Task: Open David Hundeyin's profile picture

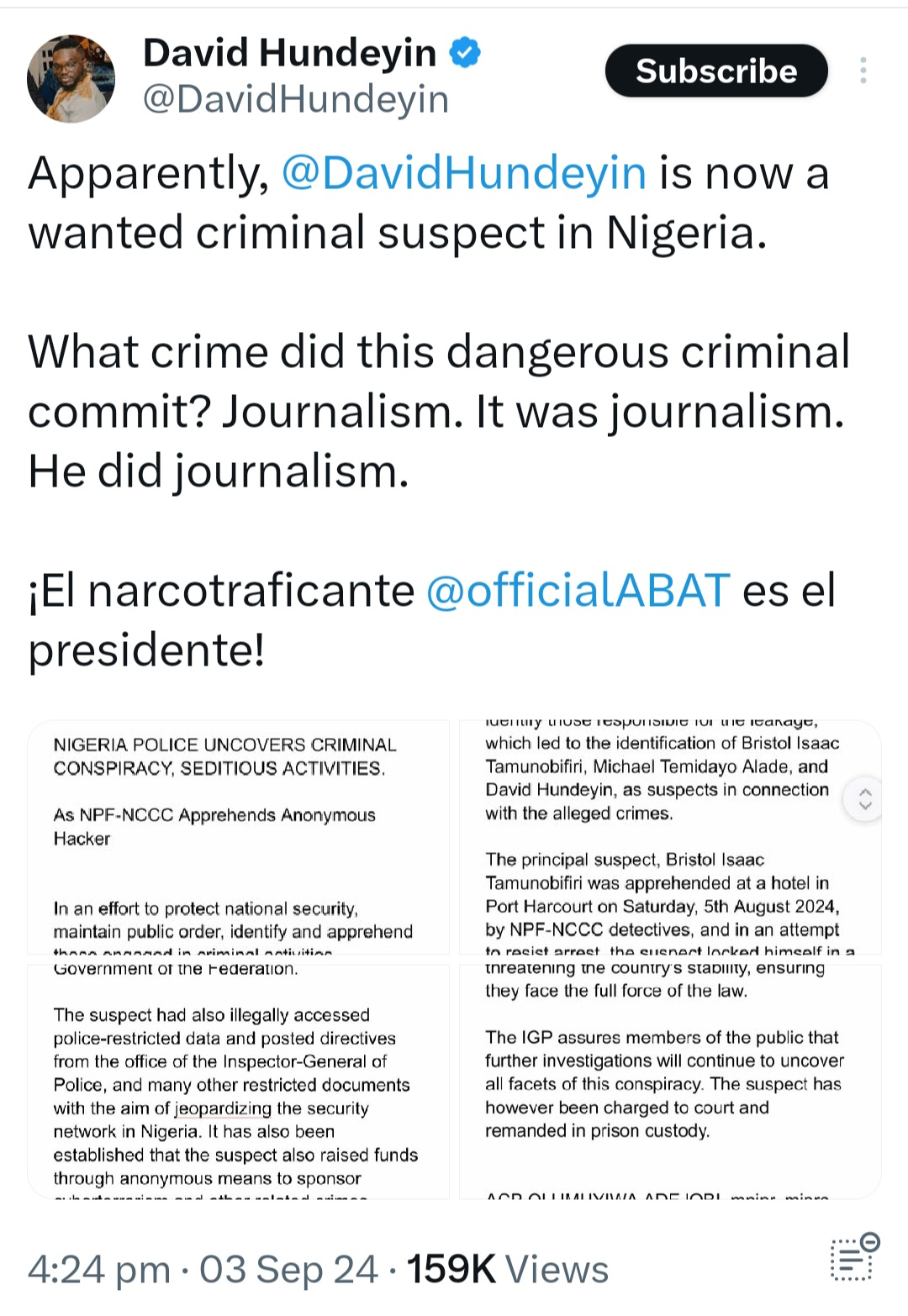Action: [71, 79]
